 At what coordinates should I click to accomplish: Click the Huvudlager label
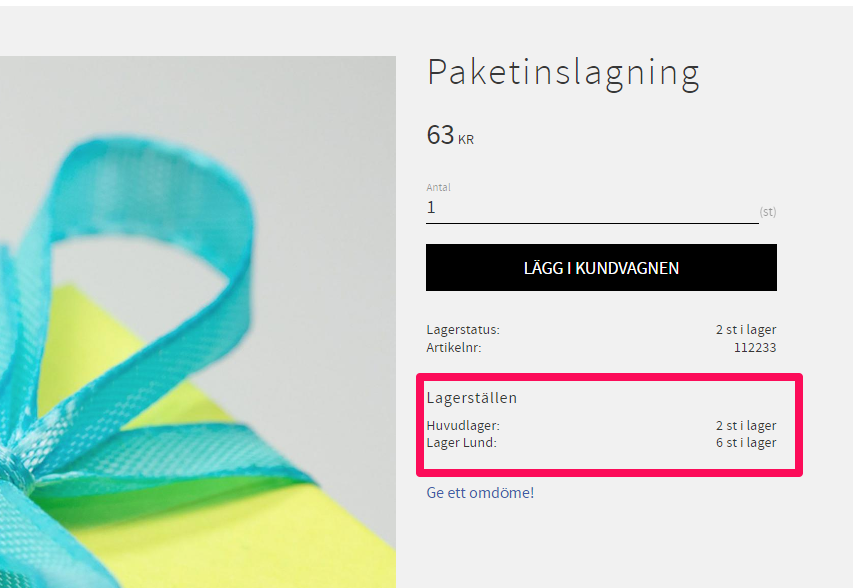463,425
